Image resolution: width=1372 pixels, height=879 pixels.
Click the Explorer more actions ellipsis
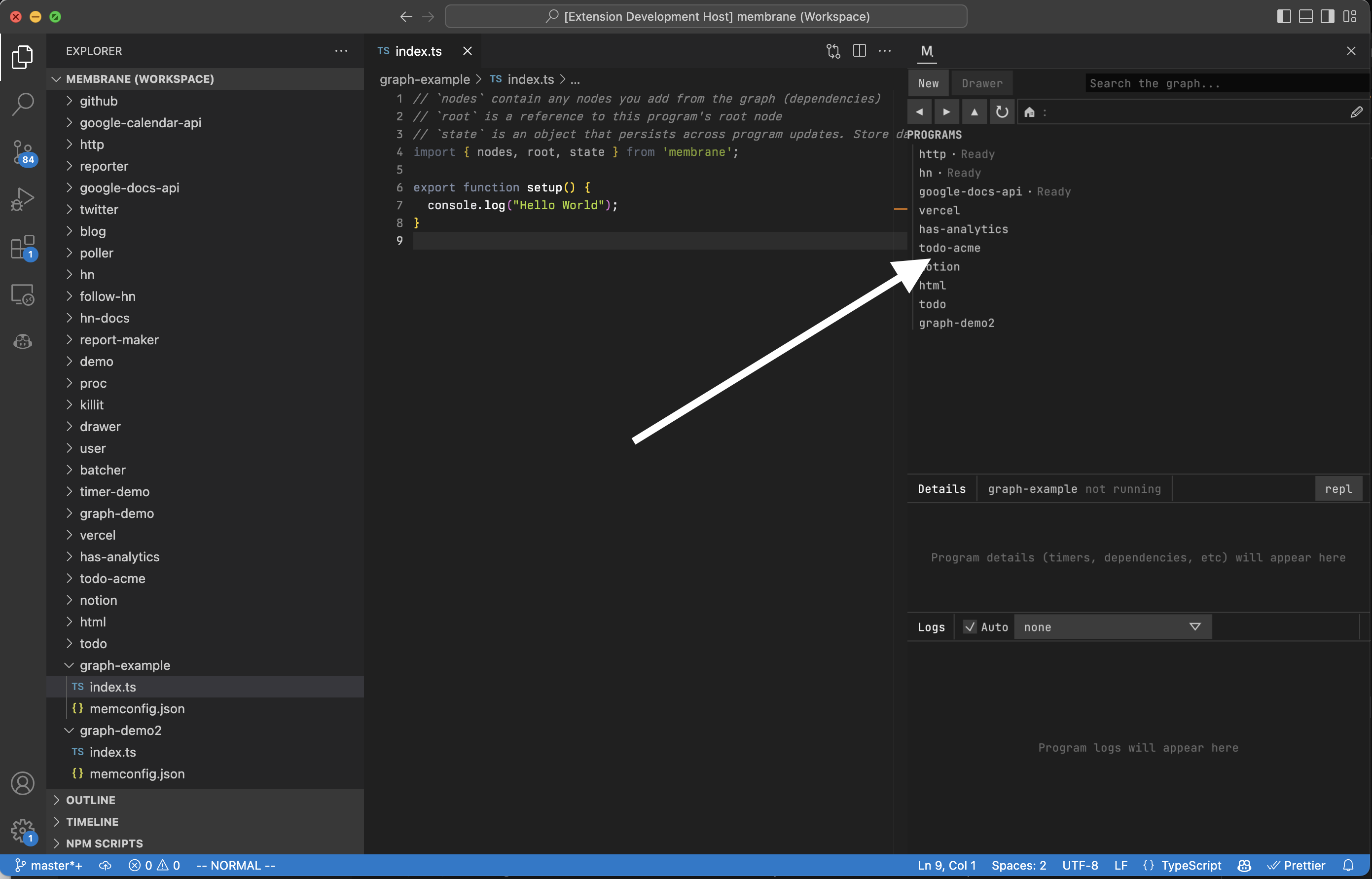pos(341,51)
